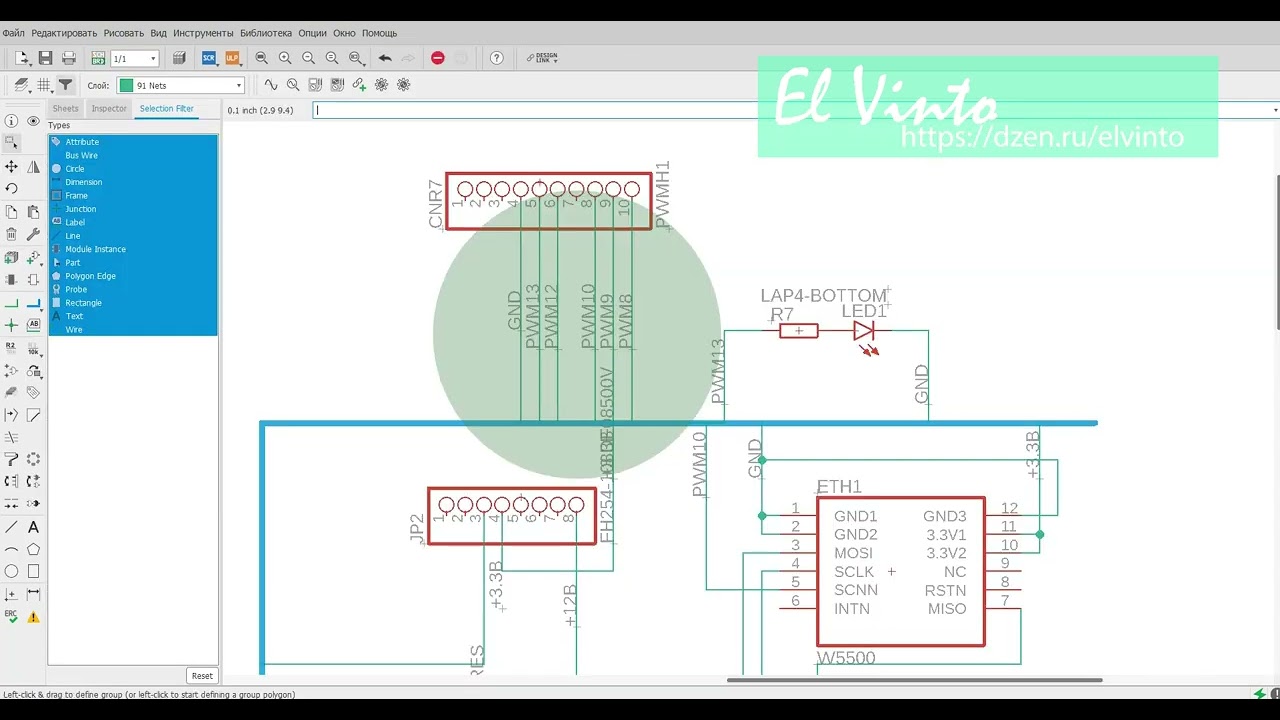Image resolution: width=1280 pixels, height=720 pixels.
Task: Toggle Bus Wire type in Selection Filter
Action: (x=133, y=155)
